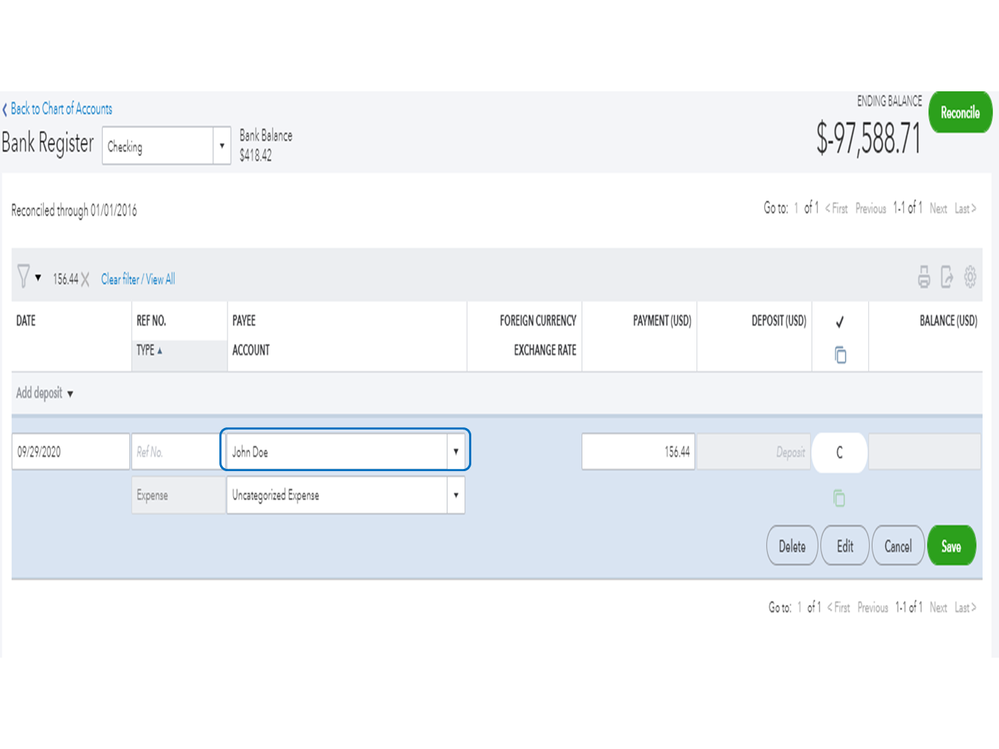
Task: Export register to Excel icon
Action: tap(947, 278)
